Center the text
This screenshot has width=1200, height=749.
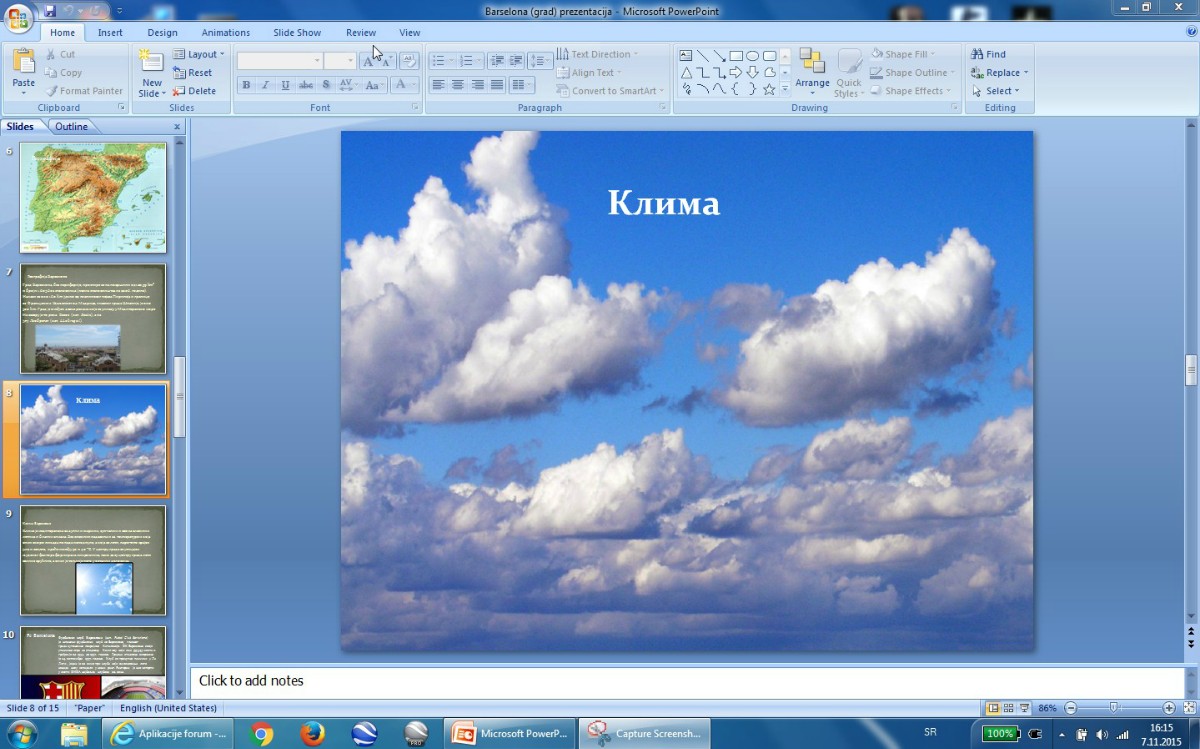458,85
